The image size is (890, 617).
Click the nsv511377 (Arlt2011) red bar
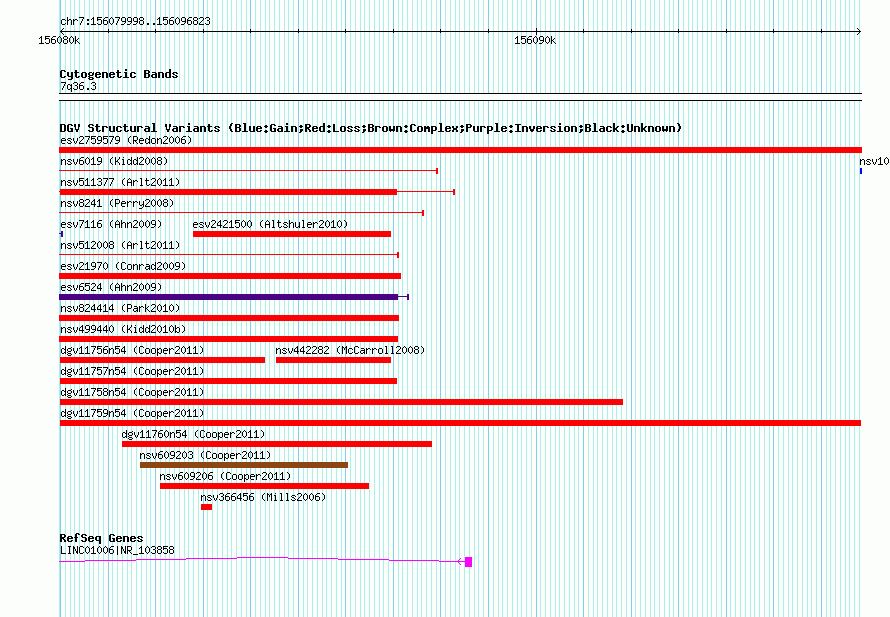click(x=228, y=192)
